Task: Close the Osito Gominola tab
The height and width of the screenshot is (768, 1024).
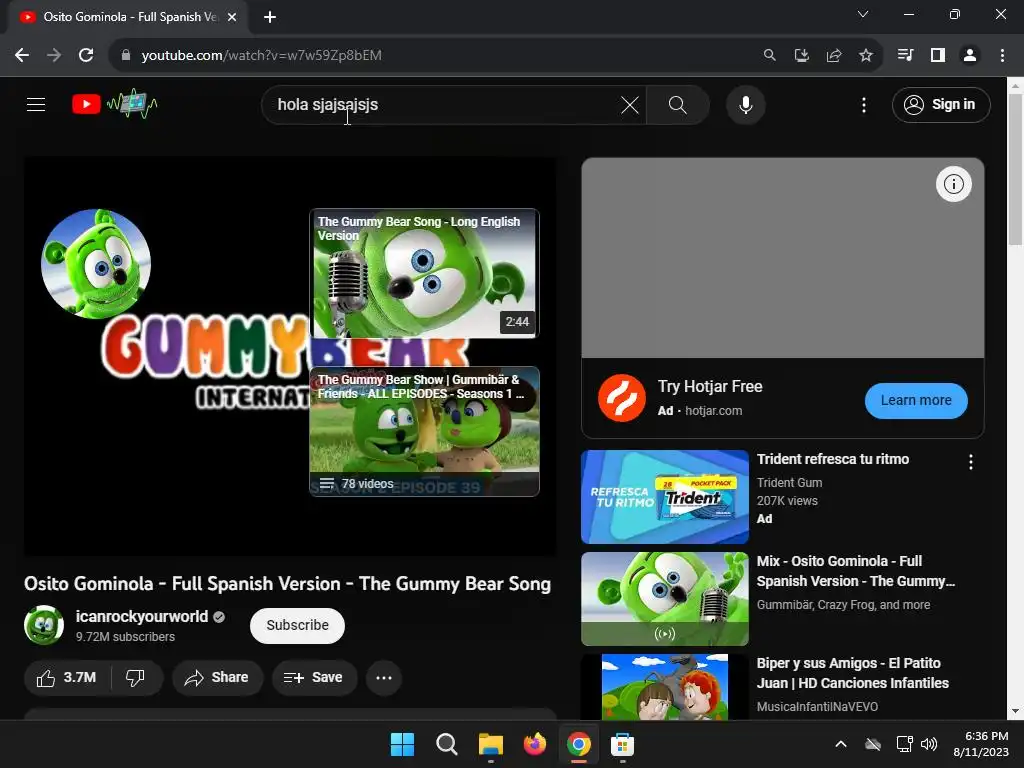Action: 232,17
